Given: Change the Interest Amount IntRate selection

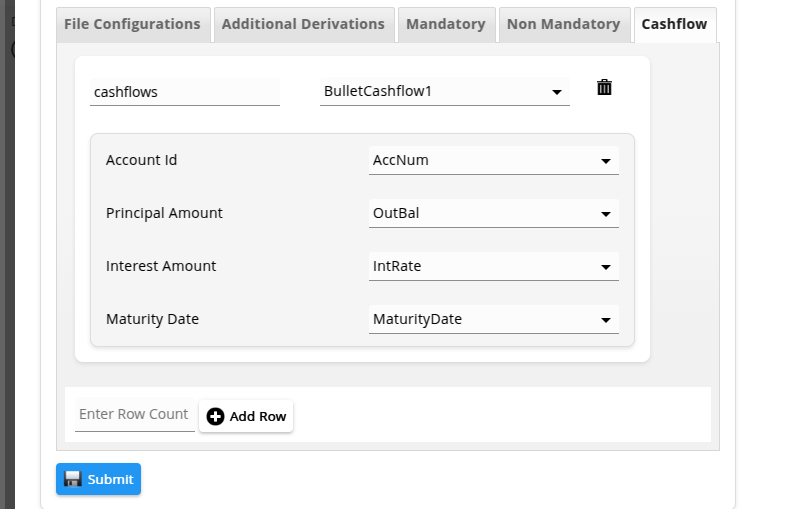Looking at the screenshot, I should pyautogui.click(x=494, y=266).
